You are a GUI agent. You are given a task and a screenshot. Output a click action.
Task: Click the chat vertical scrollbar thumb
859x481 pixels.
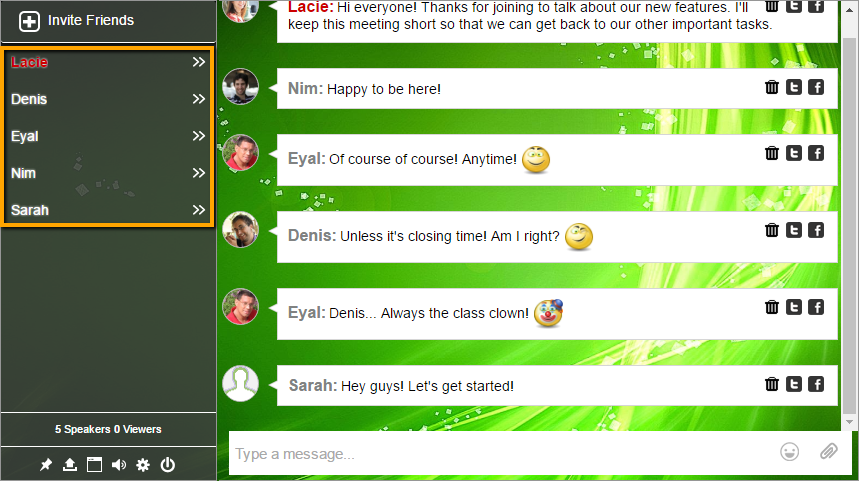[849, 225]
